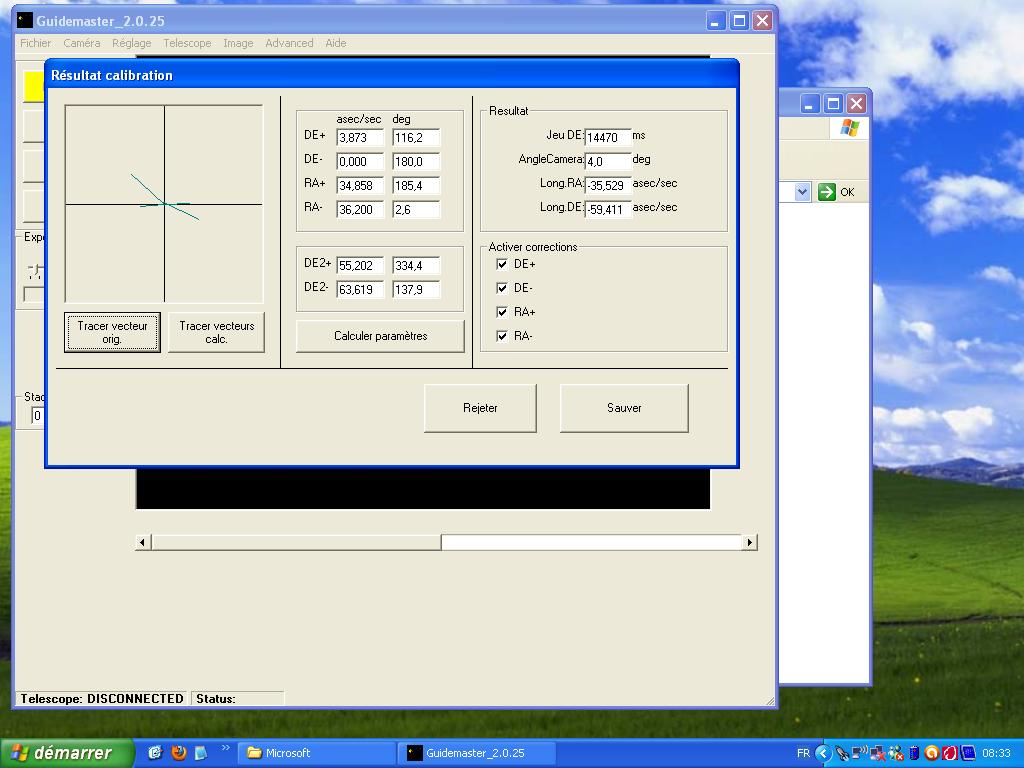Edit DE+ deg field 116,2
1024x768 pixels.
416,138
